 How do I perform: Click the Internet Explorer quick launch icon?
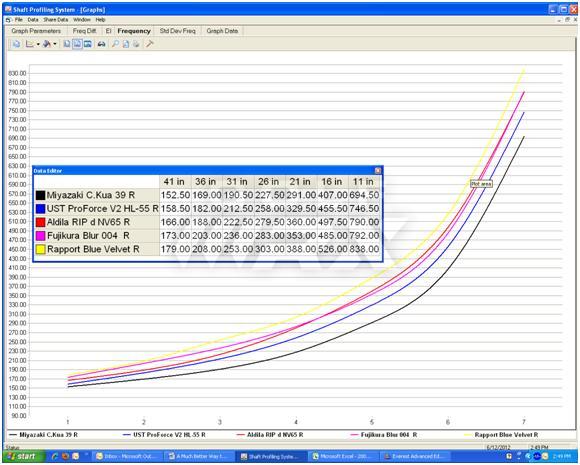point(55,456)
